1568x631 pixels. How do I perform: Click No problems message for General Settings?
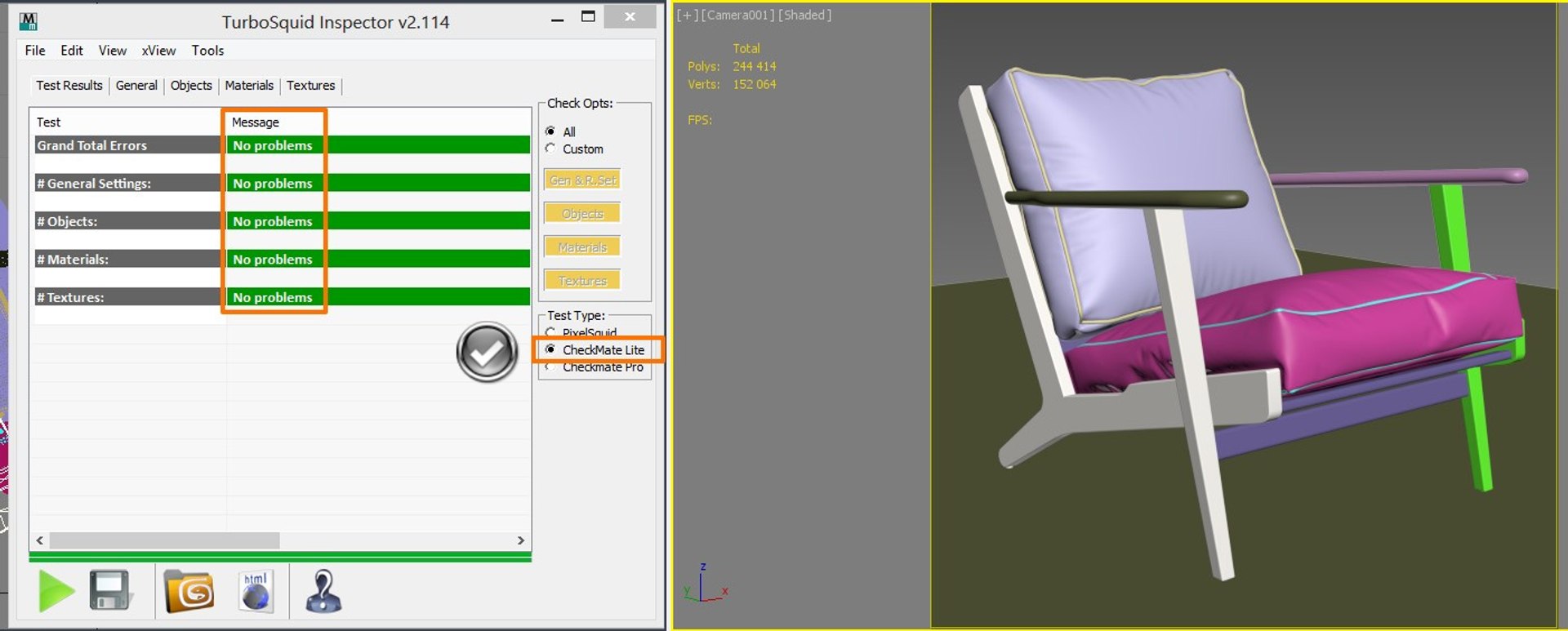pyautogui.click(x=273, y=184)
